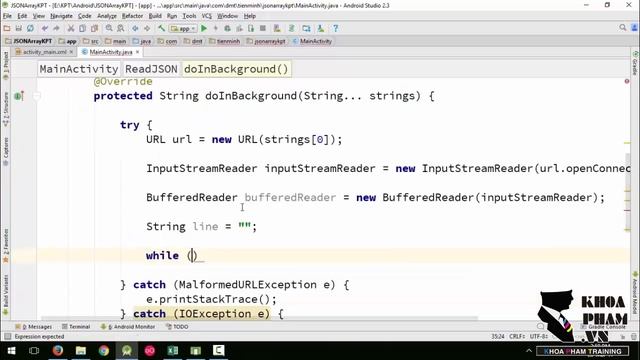Click the Open folder toolbar icon
640x360 pixels.
click(x=7, y=28)
